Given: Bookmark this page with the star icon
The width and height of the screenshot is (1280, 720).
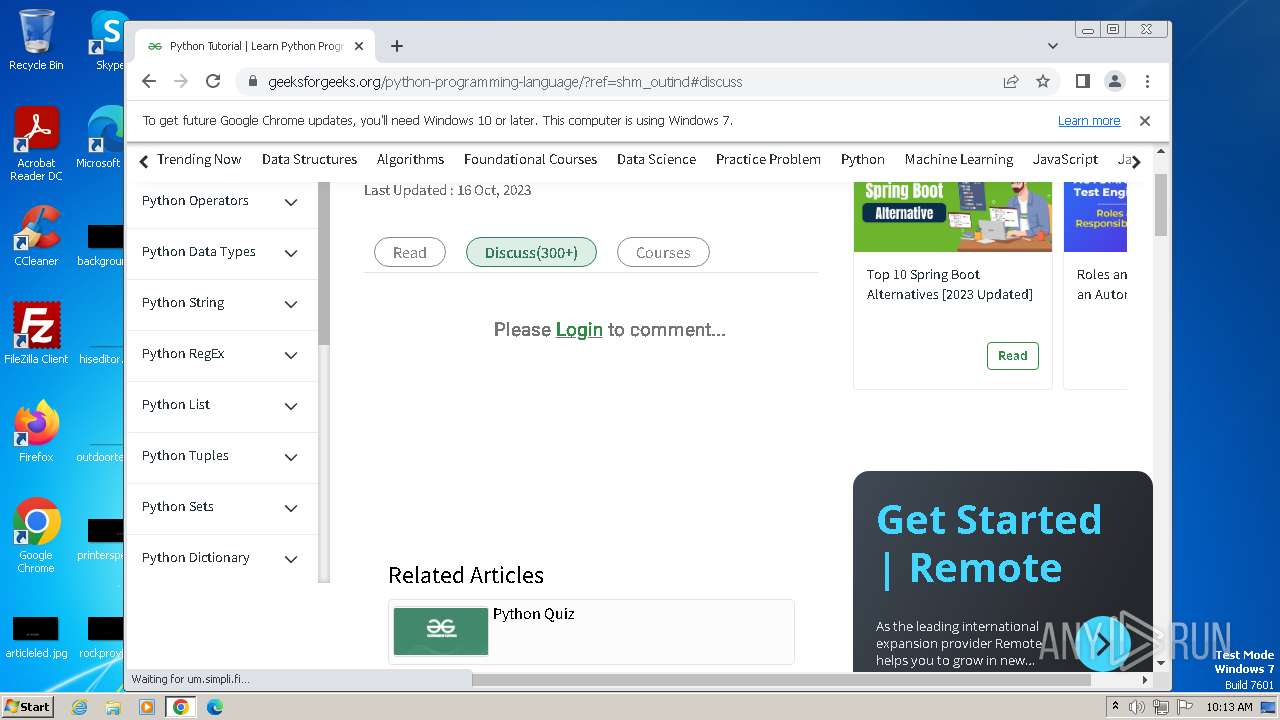Looking at the screenshot, I should tap(1043, 81).
